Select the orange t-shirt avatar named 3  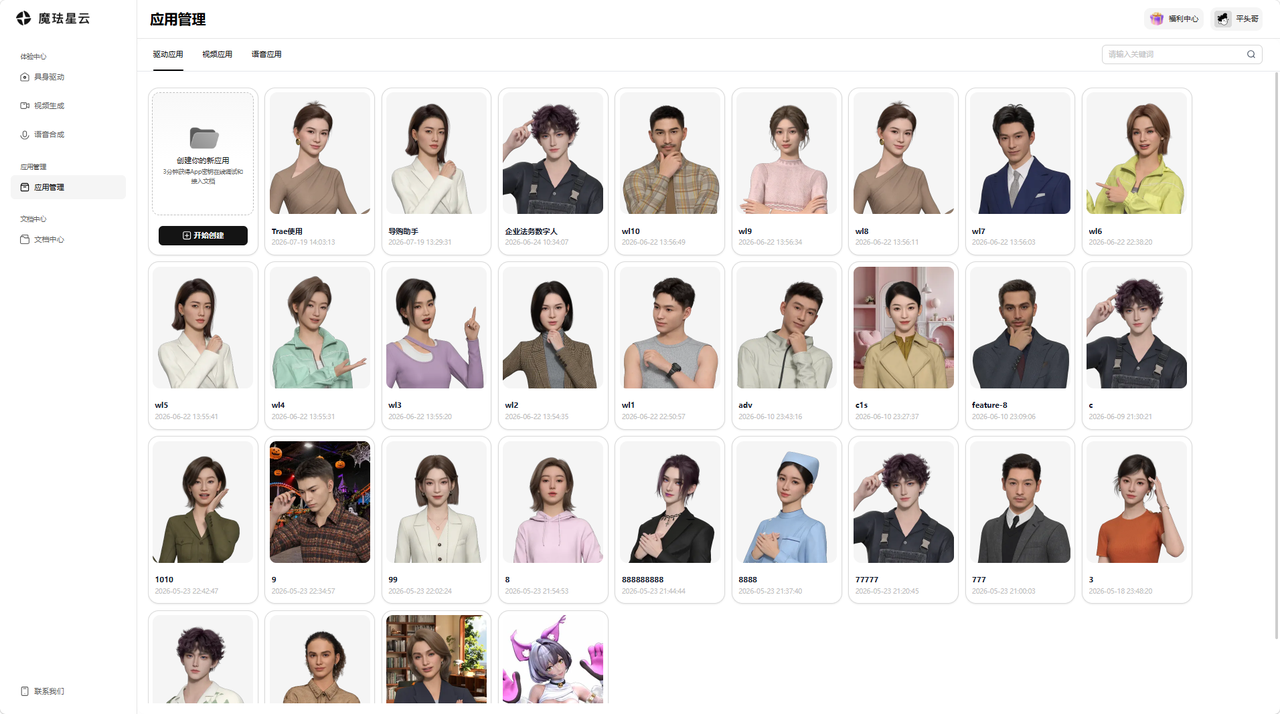(1137, 502)
